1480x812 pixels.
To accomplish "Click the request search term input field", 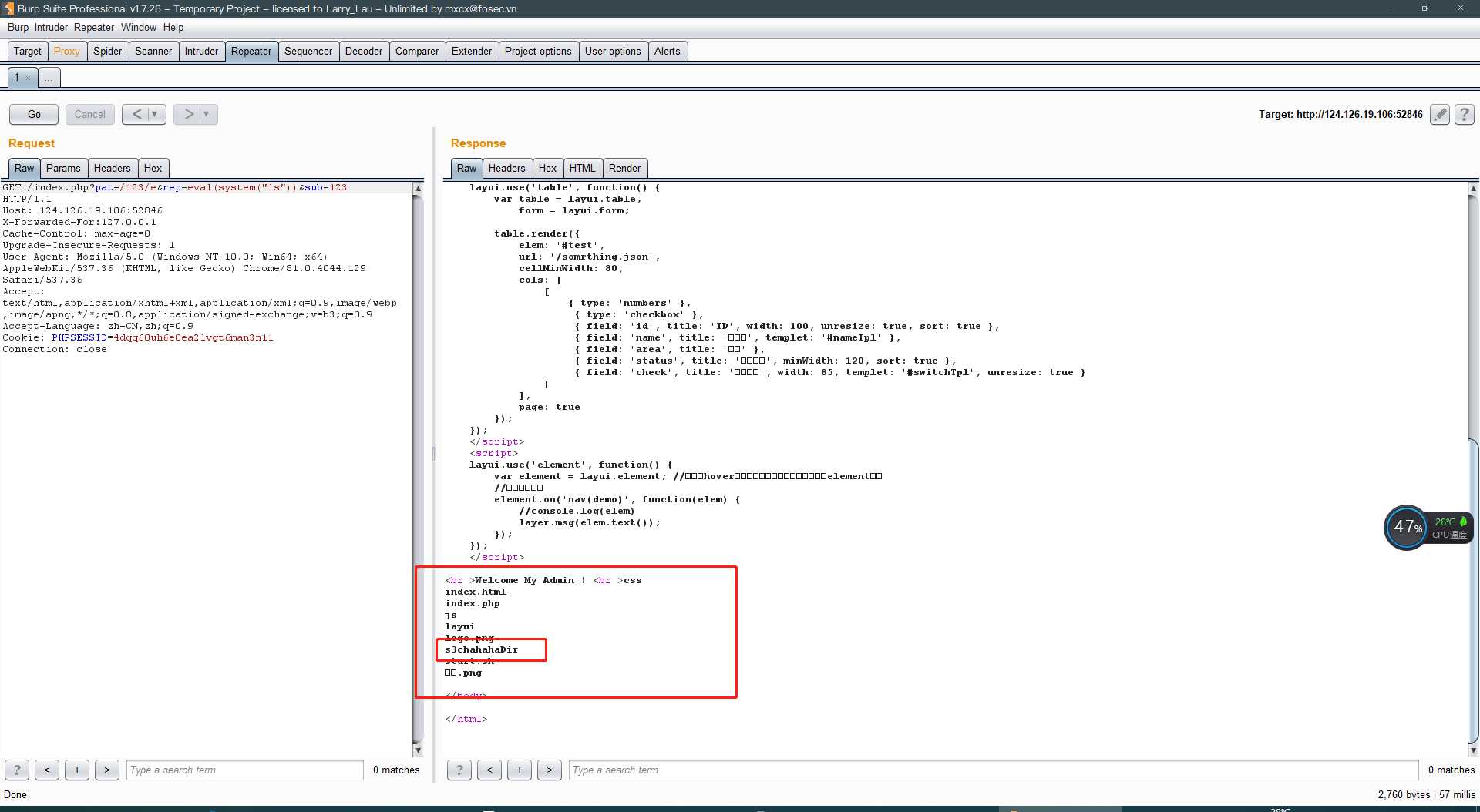I will pyautogui.click(x=245, y=770).
